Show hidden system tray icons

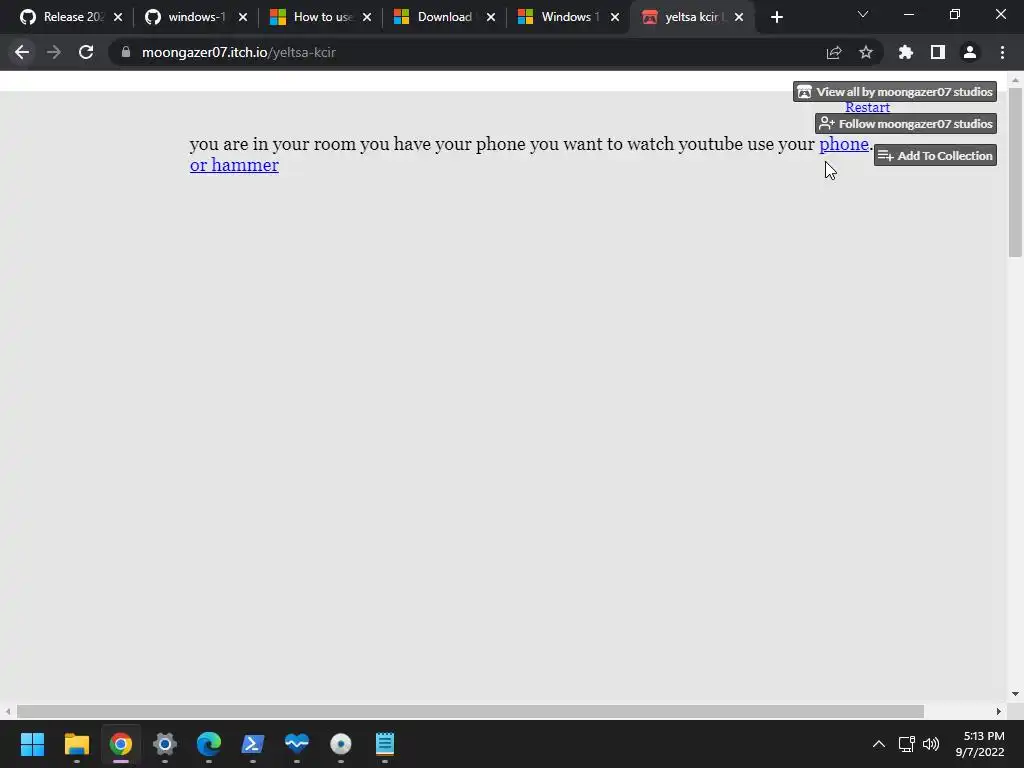[878, 744]
